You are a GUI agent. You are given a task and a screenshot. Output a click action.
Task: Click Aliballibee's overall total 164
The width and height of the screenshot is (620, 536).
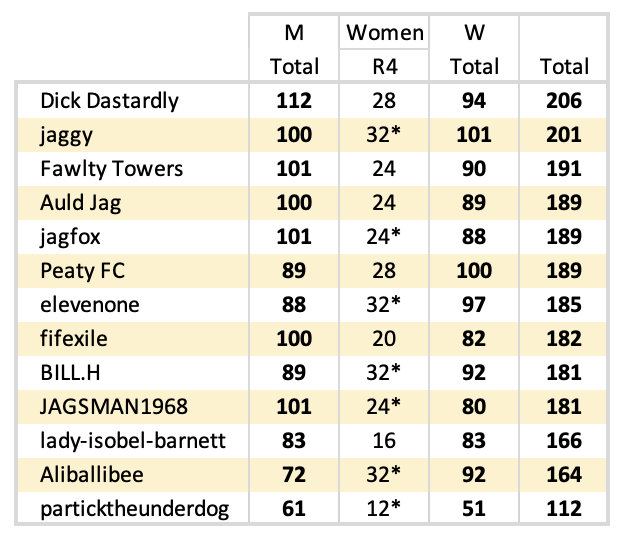564,475
